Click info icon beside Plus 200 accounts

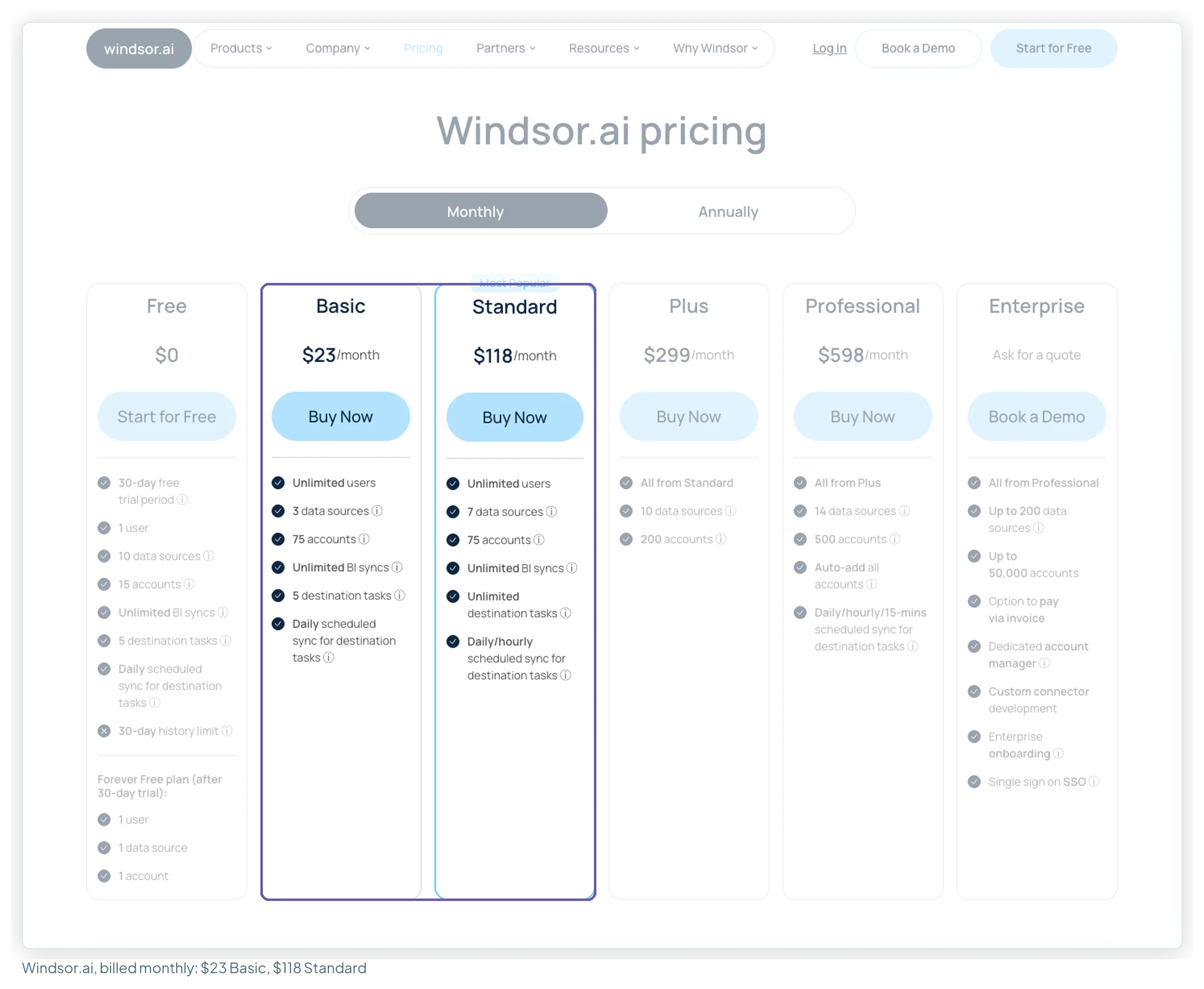coord(721,539)
